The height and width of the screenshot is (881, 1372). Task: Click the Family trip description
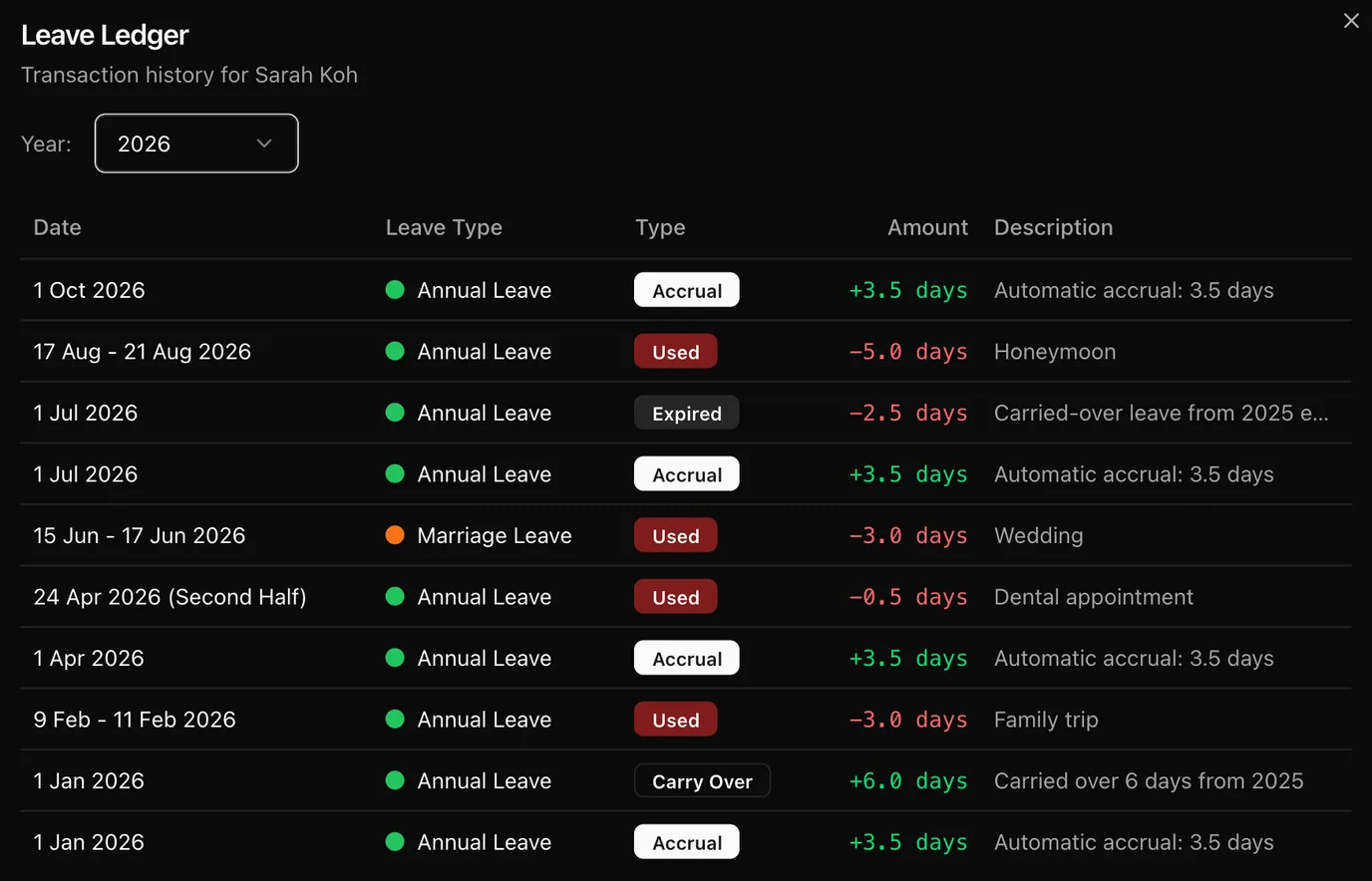(x=1046, y=720)
